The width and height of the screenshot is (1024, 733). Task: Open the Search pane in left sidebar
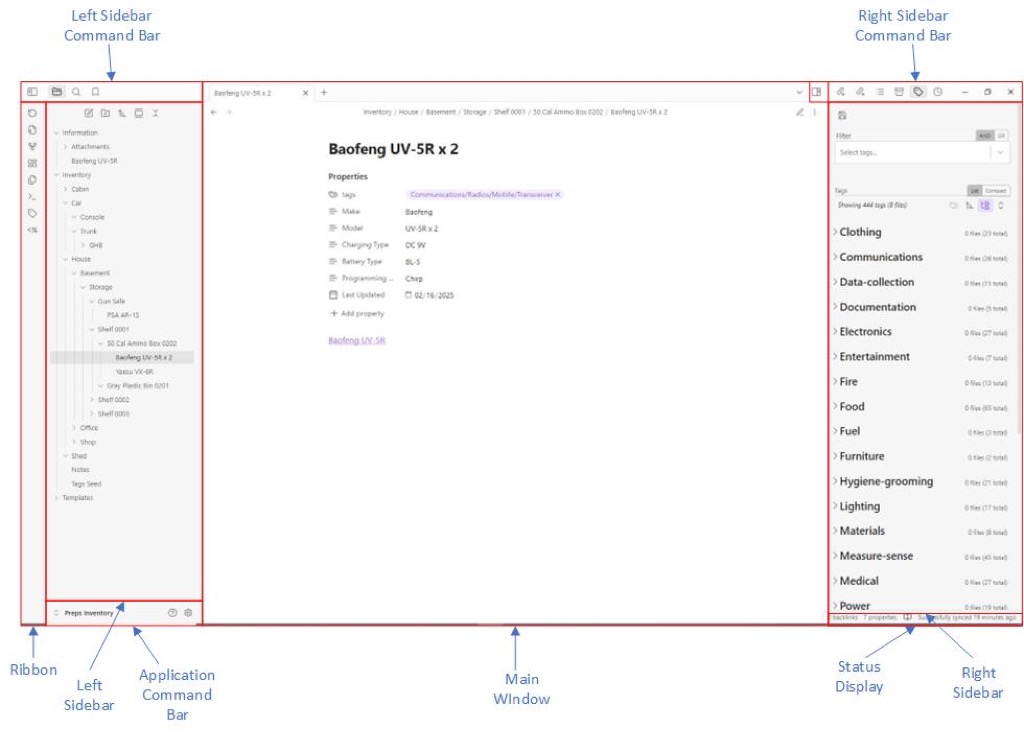[76, 92]
